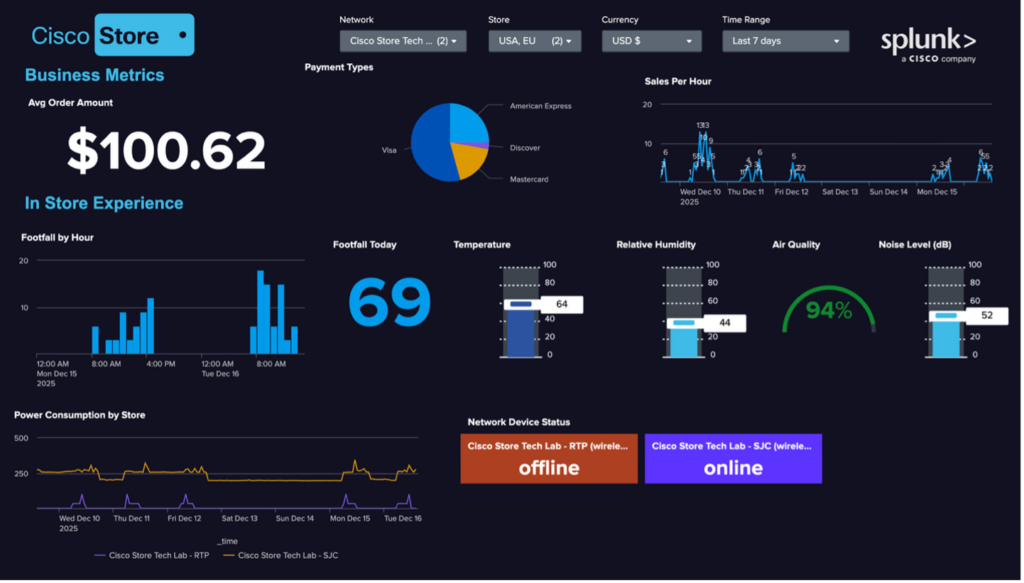Viewport: 1024px width, 583px height.
Task: Click the Temperature gauge marker at 64
Action: 561,304
